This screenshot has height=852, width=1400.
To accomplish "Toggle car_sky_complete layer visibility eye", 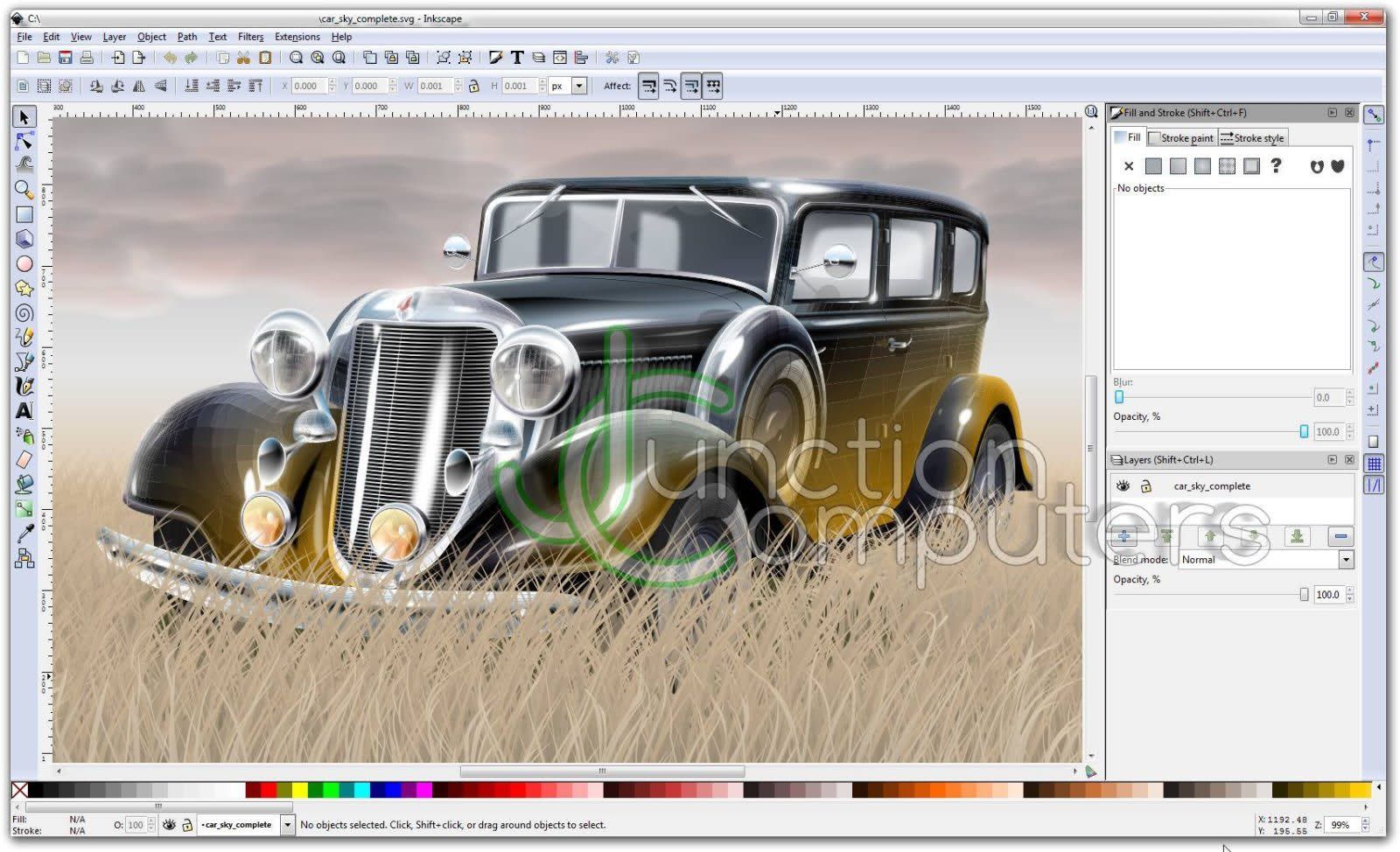I will point(1123,486).
